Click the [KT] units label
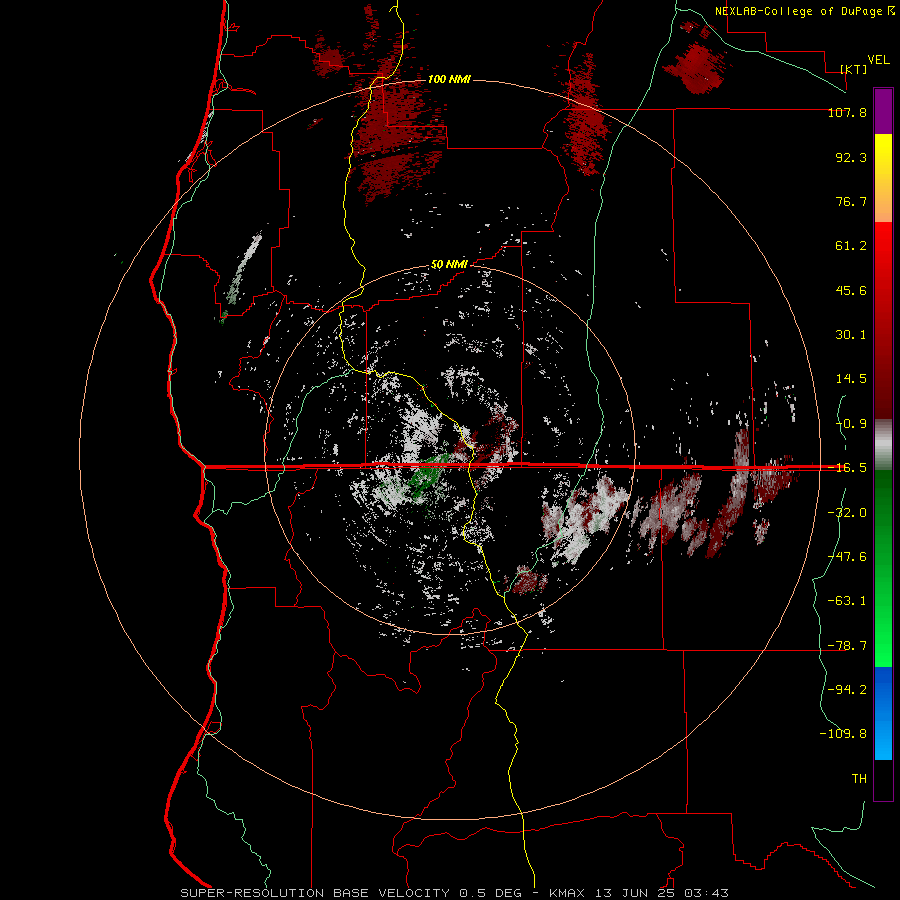 [854, 69]
